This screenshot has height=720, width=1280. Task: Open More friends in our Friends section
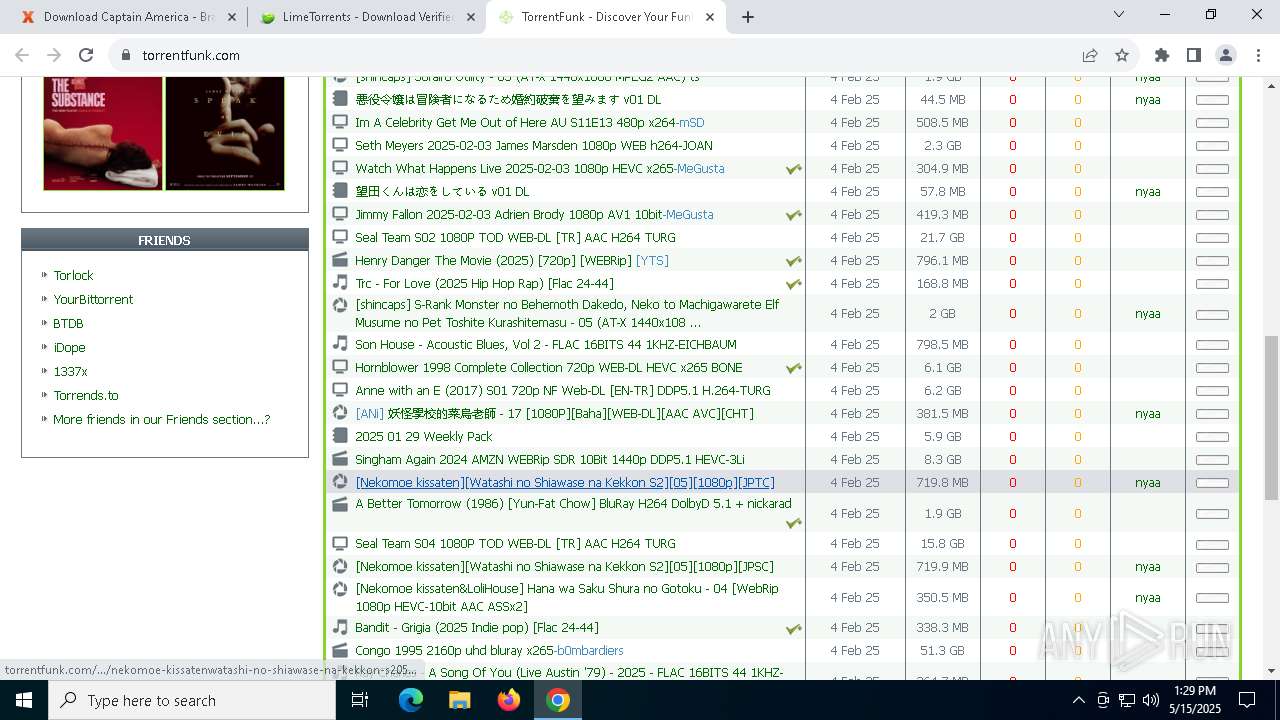(161, 419)
